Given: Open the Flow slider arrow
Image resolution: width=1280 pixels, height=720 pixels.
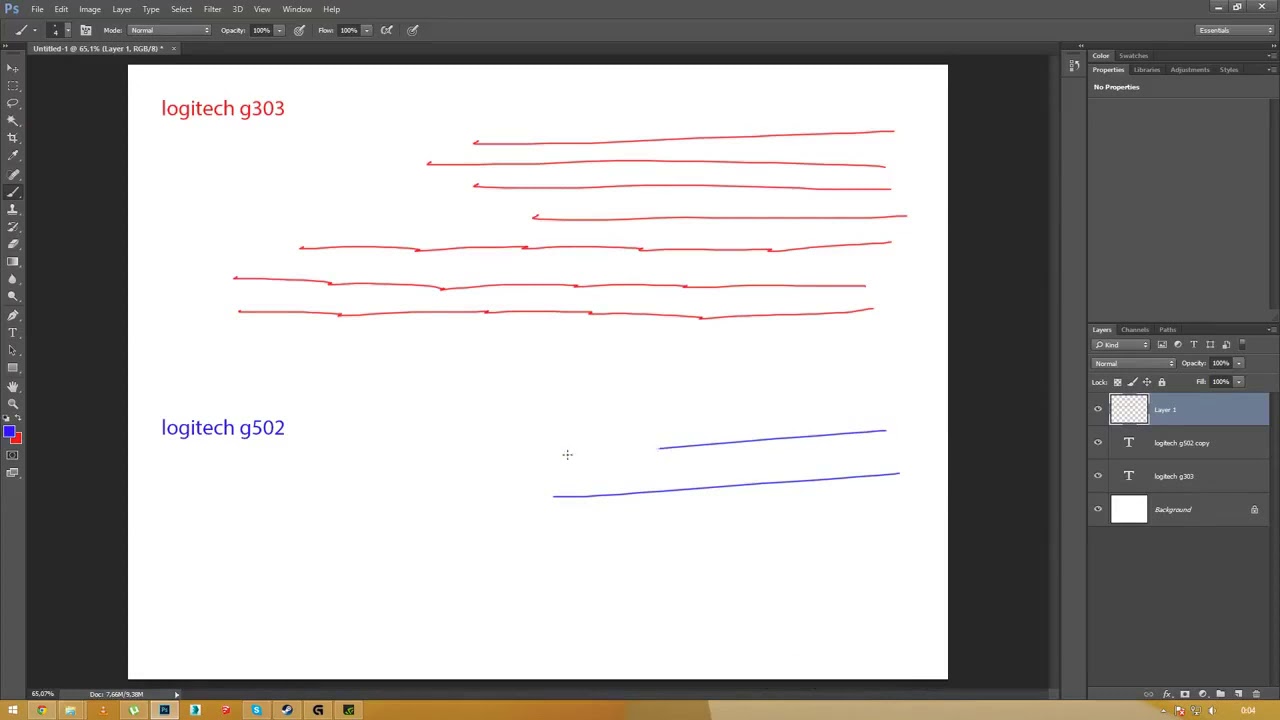Looking at the screenshot, I should pos(367,30).
